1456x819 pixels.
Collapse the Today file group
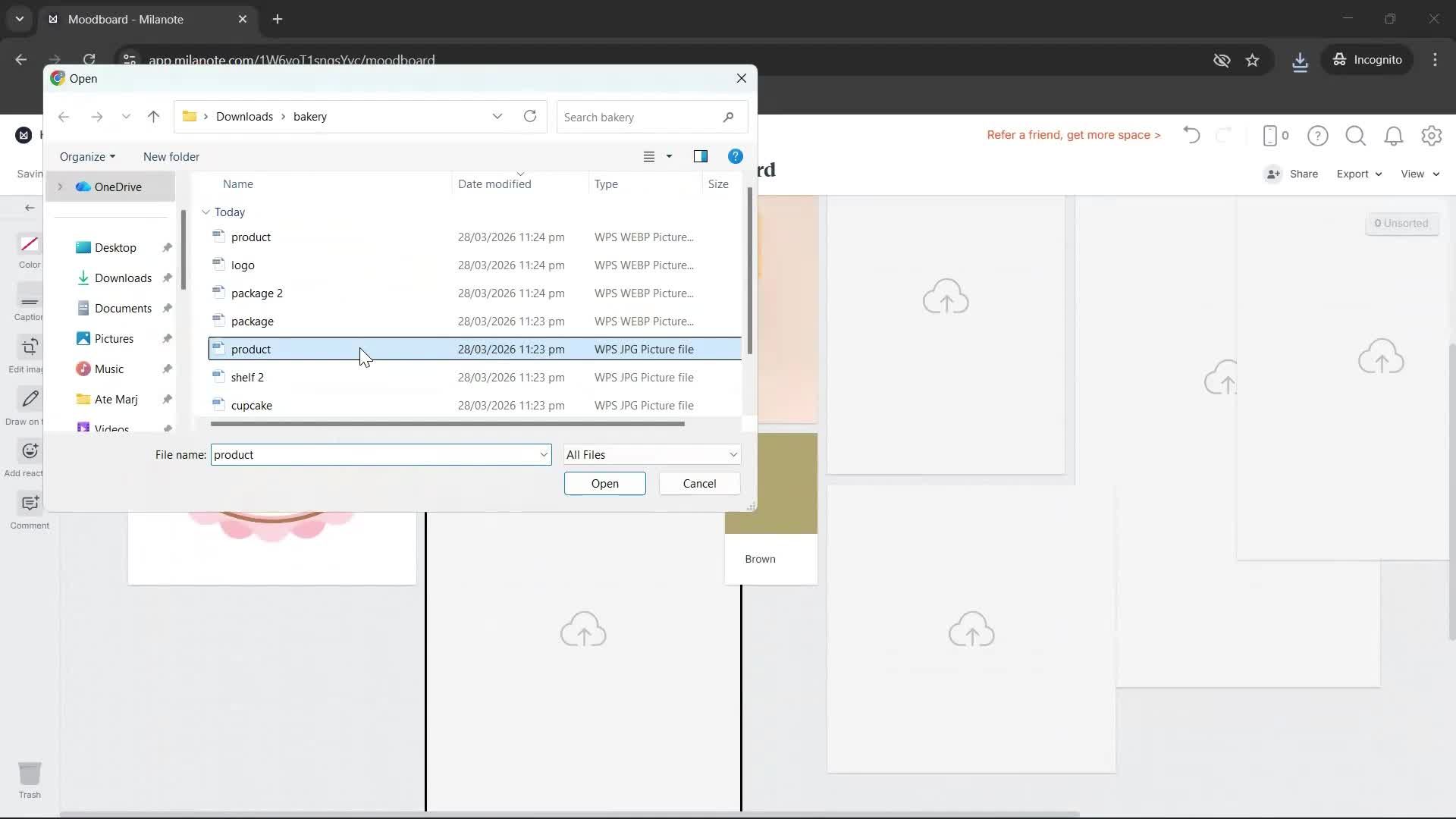coord(205,212)
